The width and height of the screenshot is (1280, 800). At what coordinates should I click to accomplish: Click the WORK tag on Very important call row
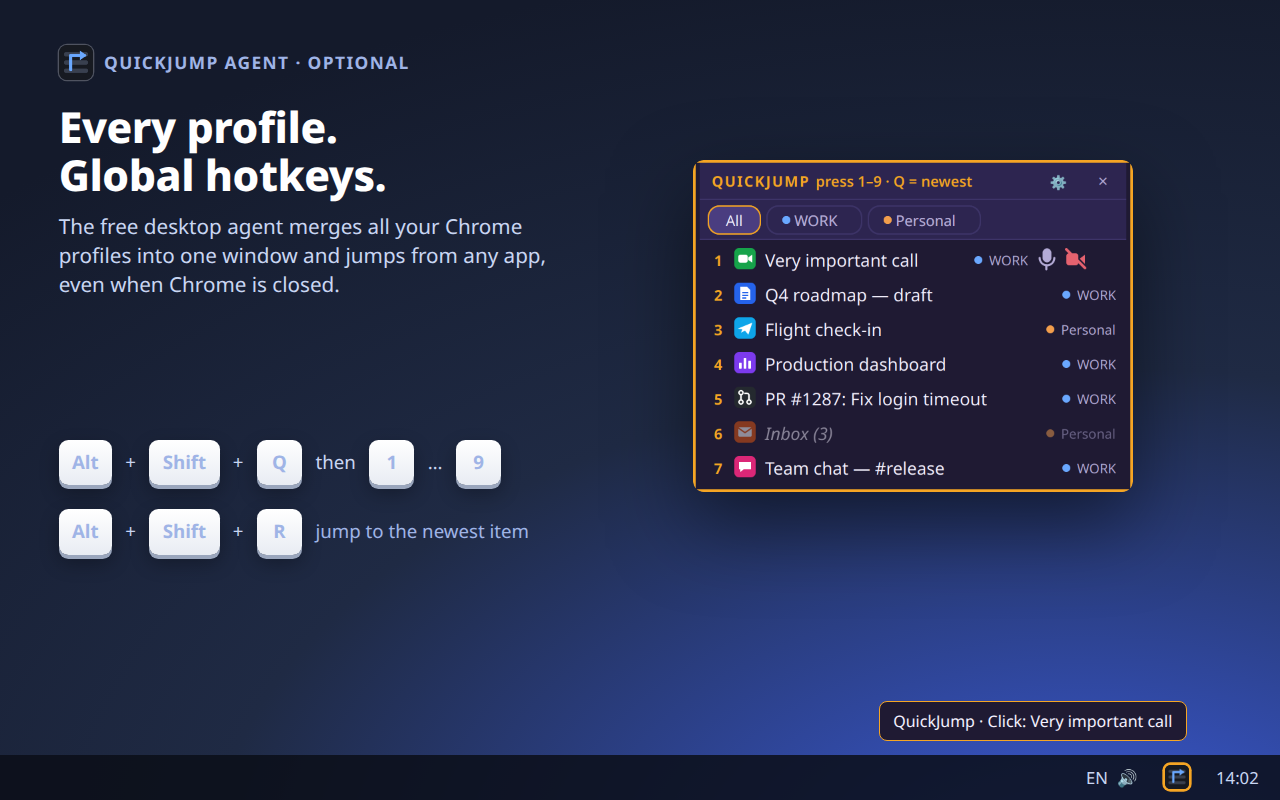[x=1002, y=260]
